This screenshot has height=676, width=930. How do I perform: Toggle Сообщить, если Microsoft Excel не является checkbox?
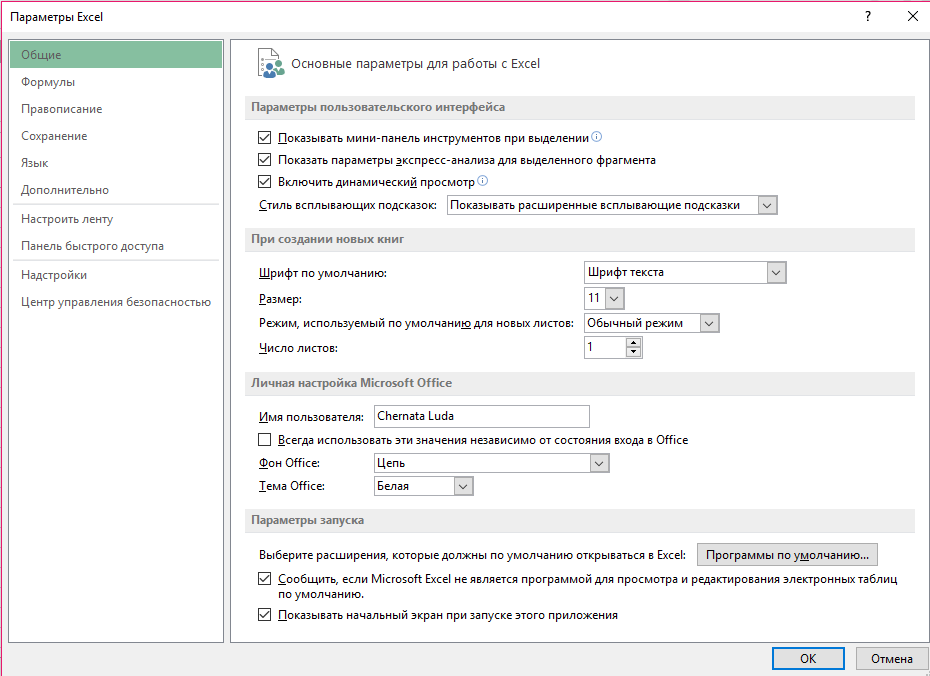265,579
